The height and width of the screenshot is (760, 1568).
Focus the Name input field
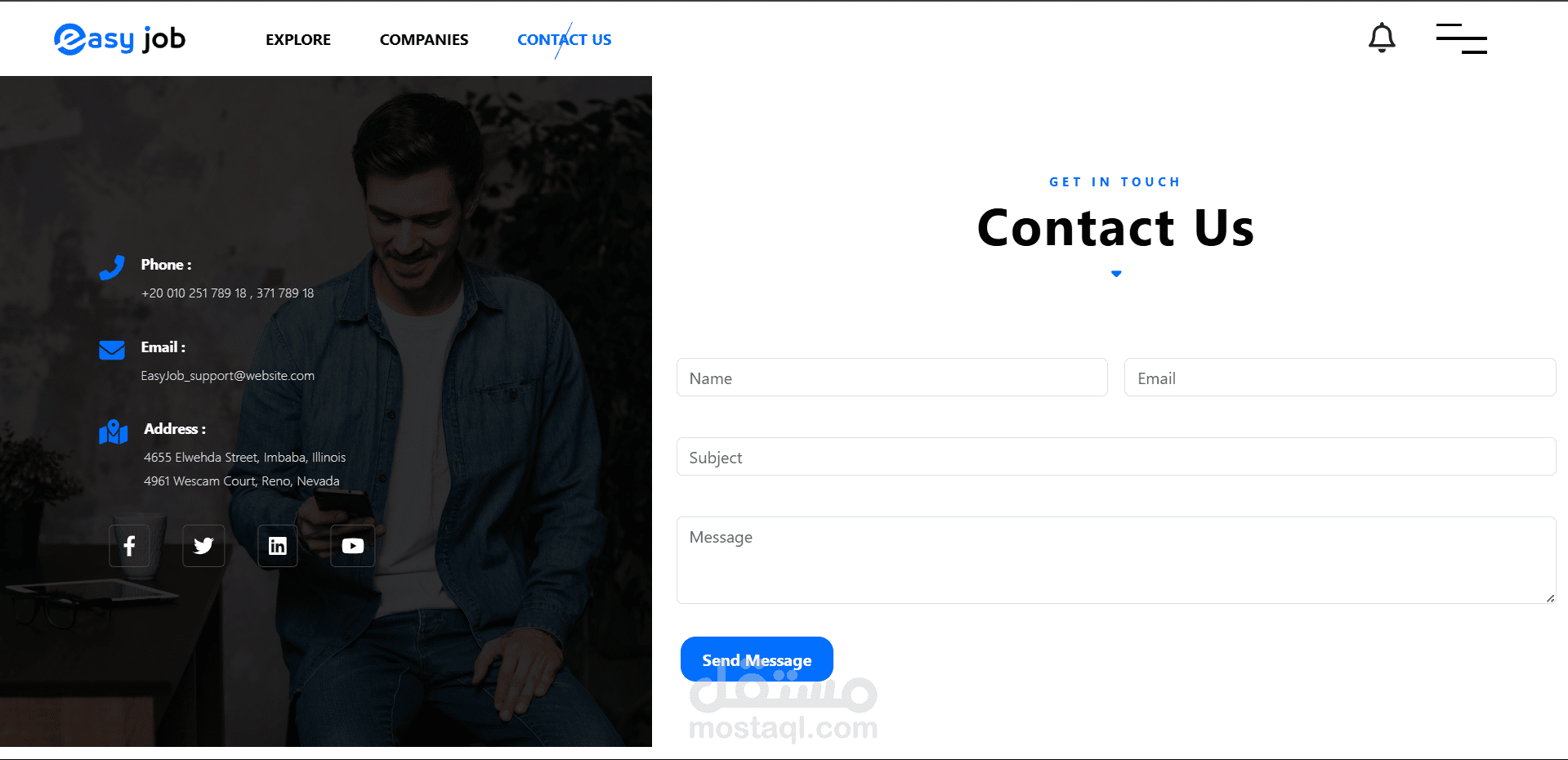[892, 378]
